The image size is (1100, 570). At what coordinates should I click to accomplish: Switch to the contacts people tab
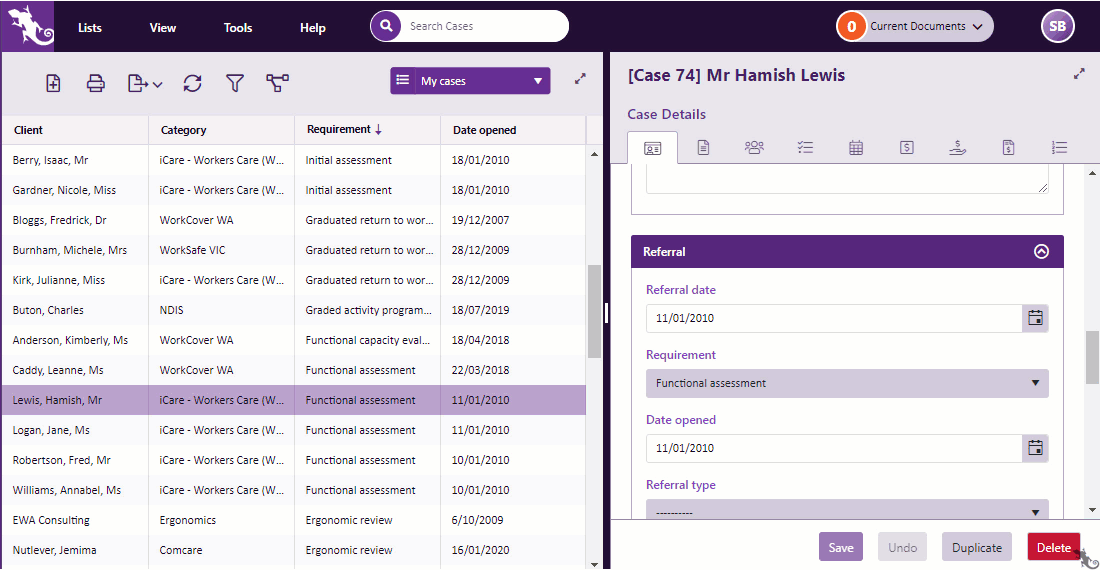754,147
